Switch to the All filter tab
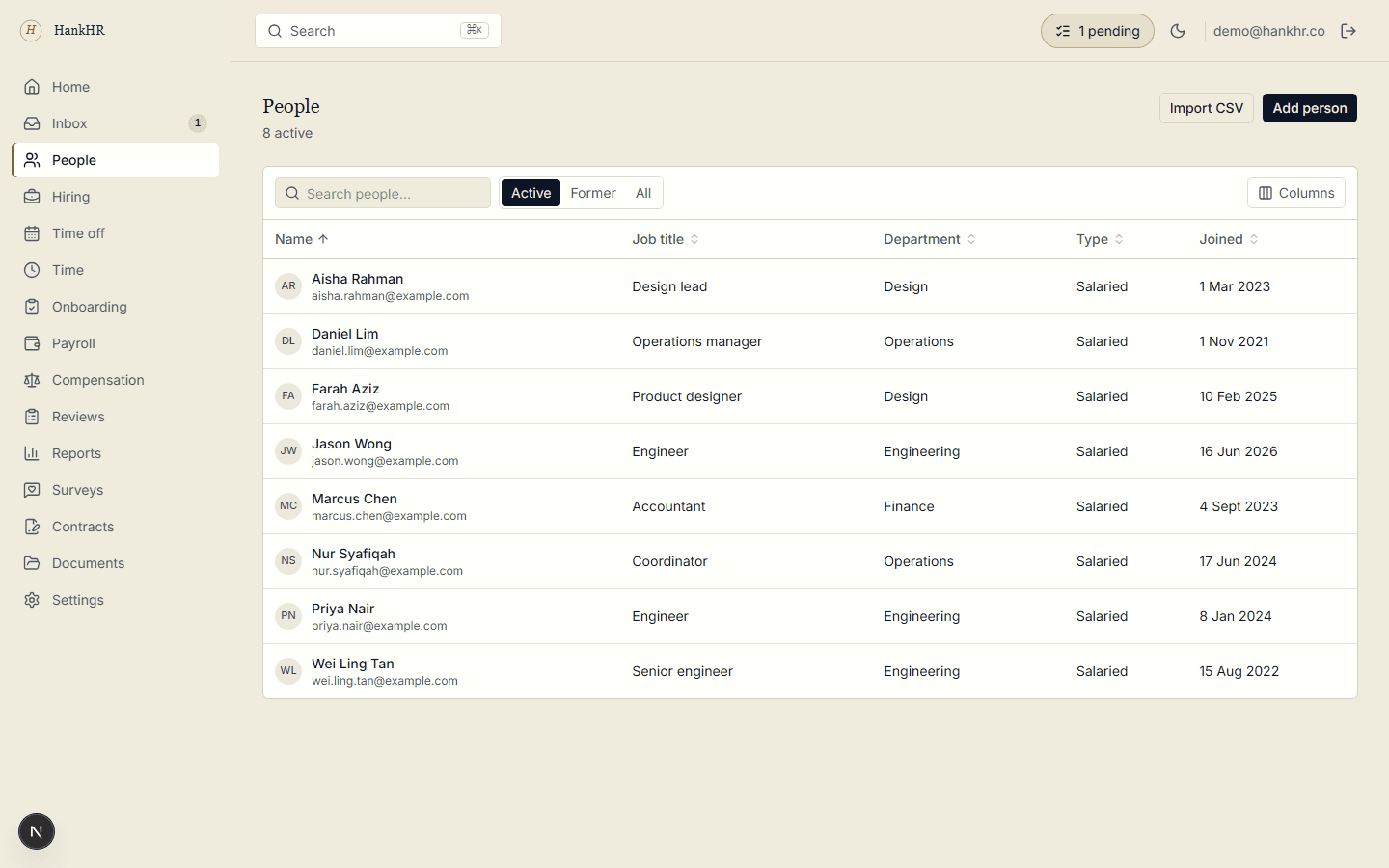This screenshot has height=868, width=1389. (x=643, y=193)
